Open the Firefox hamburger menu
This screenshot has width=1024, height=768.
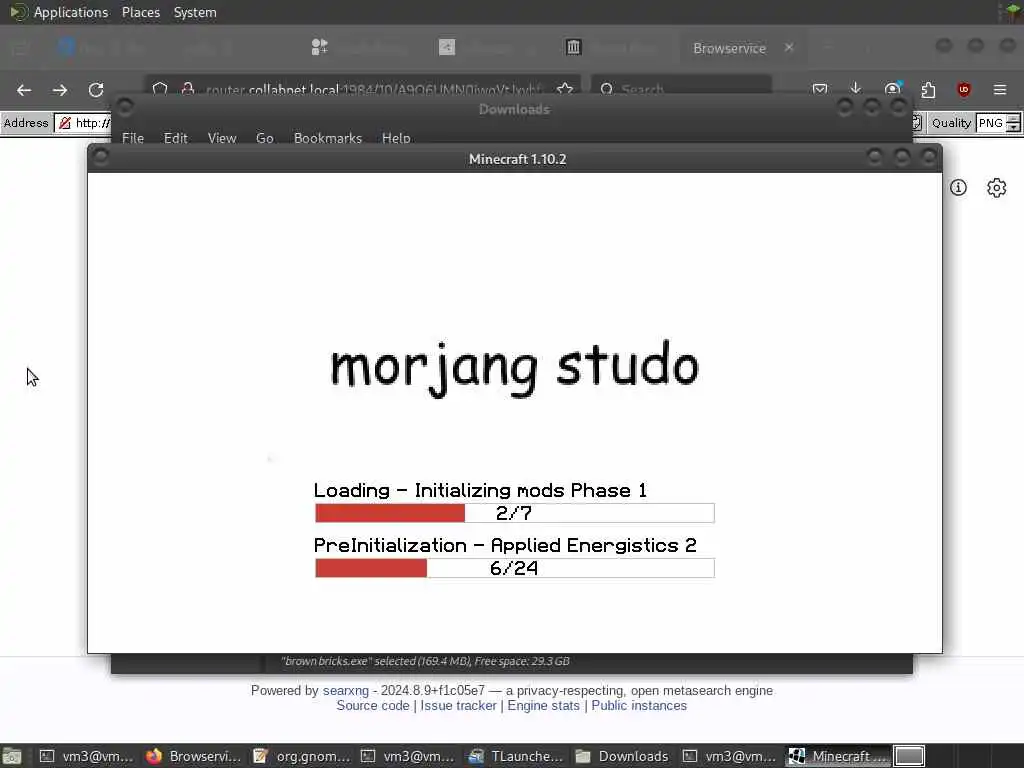pyautogui.click(x=1000, y=89)
